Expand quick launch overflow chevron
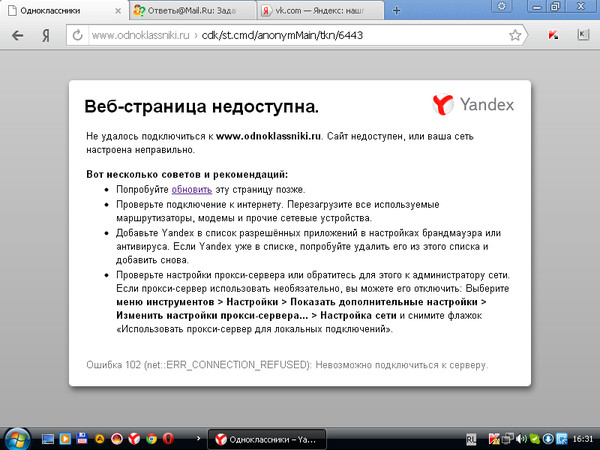Image resolution: width=600 pixels, height=450 pixels. click(198, 439)
